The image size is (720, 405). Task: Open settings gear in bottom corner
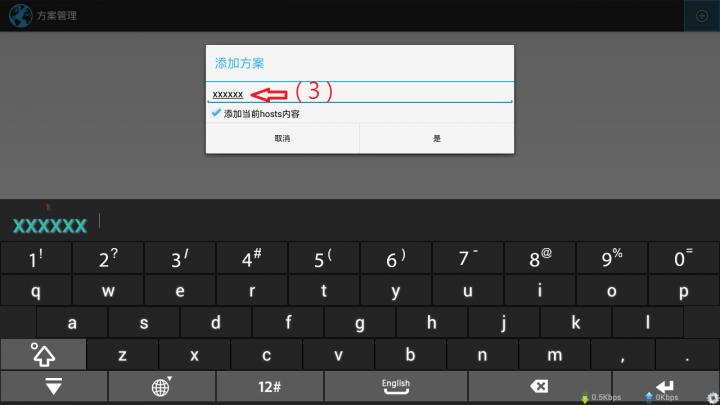point(713,398)
